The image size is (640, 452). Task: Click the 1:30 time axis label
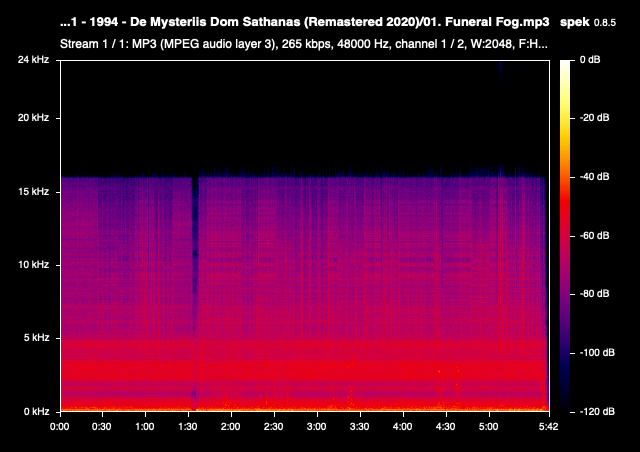point(187,427)
